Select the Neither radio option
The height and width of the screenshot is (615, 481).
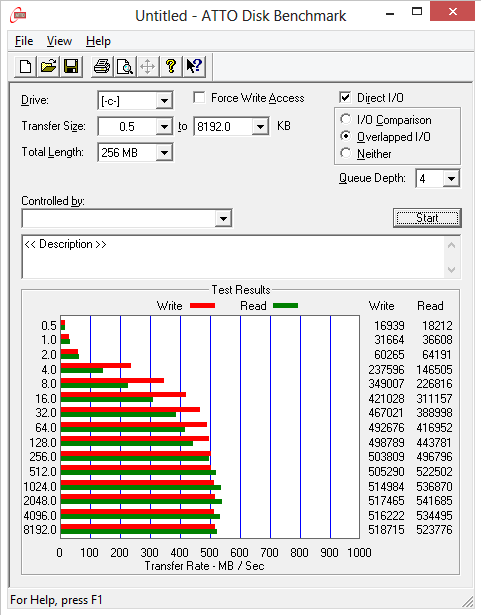point(345,153)
